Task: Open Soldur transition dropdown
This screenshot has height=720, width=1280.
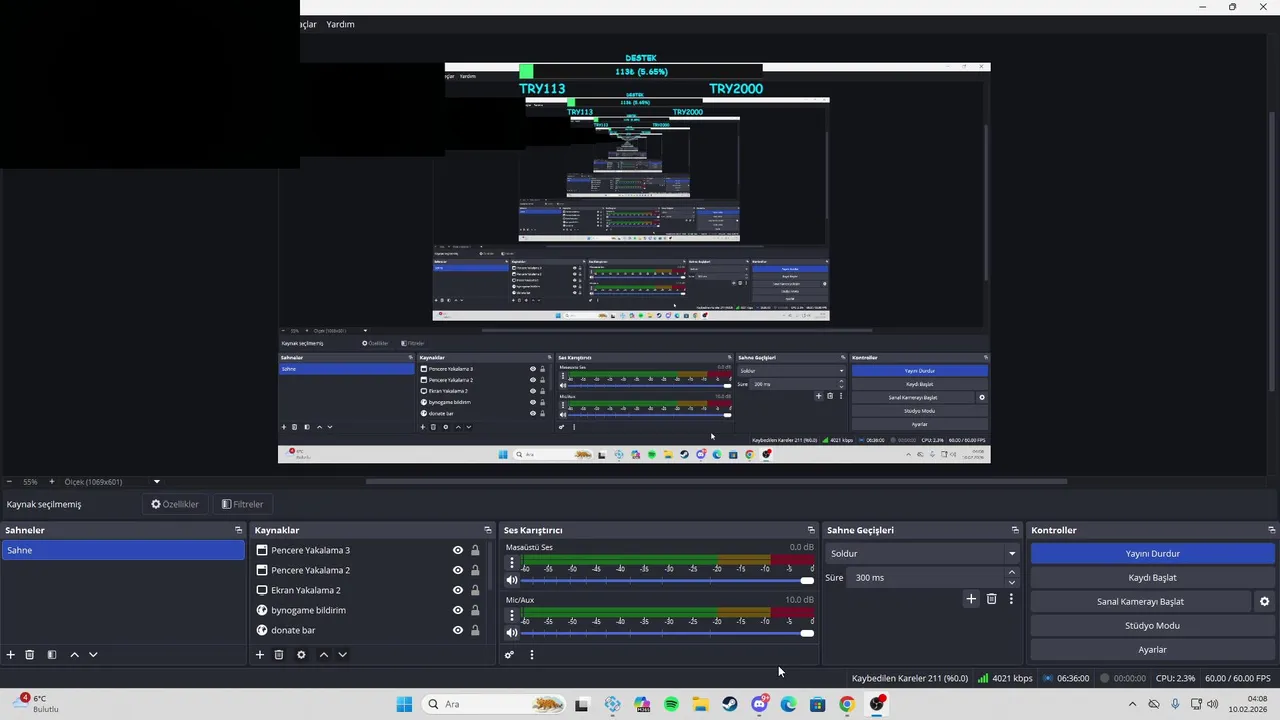Action: click(x=922, y=553)
